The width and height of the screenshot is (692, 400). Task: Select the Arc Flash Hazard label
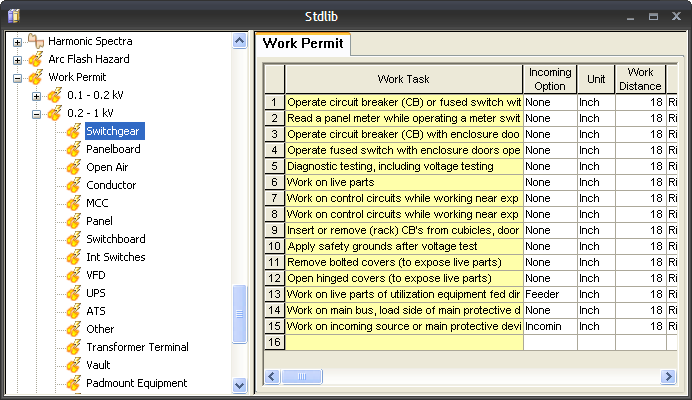click(89, 59)
